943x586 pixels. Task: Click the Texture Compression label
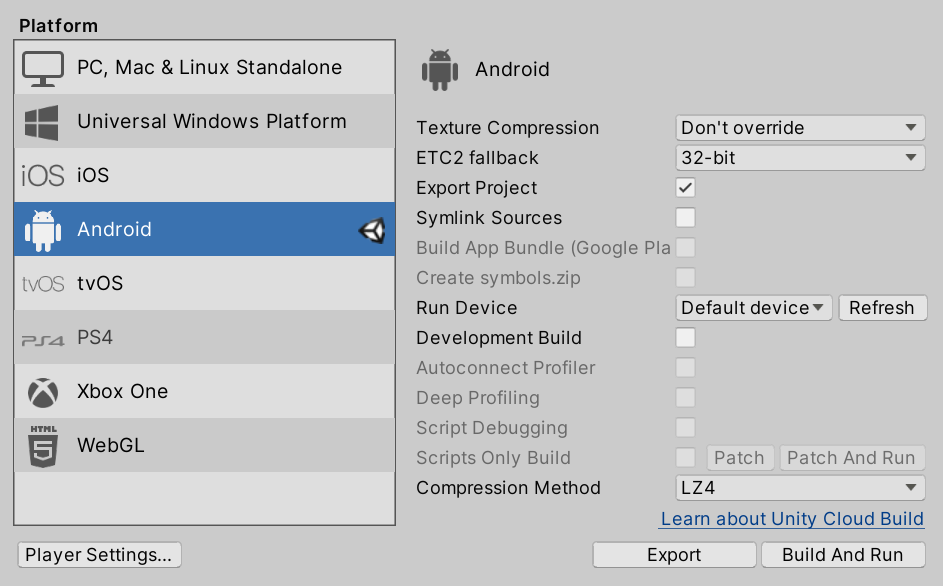click(508, 128)
